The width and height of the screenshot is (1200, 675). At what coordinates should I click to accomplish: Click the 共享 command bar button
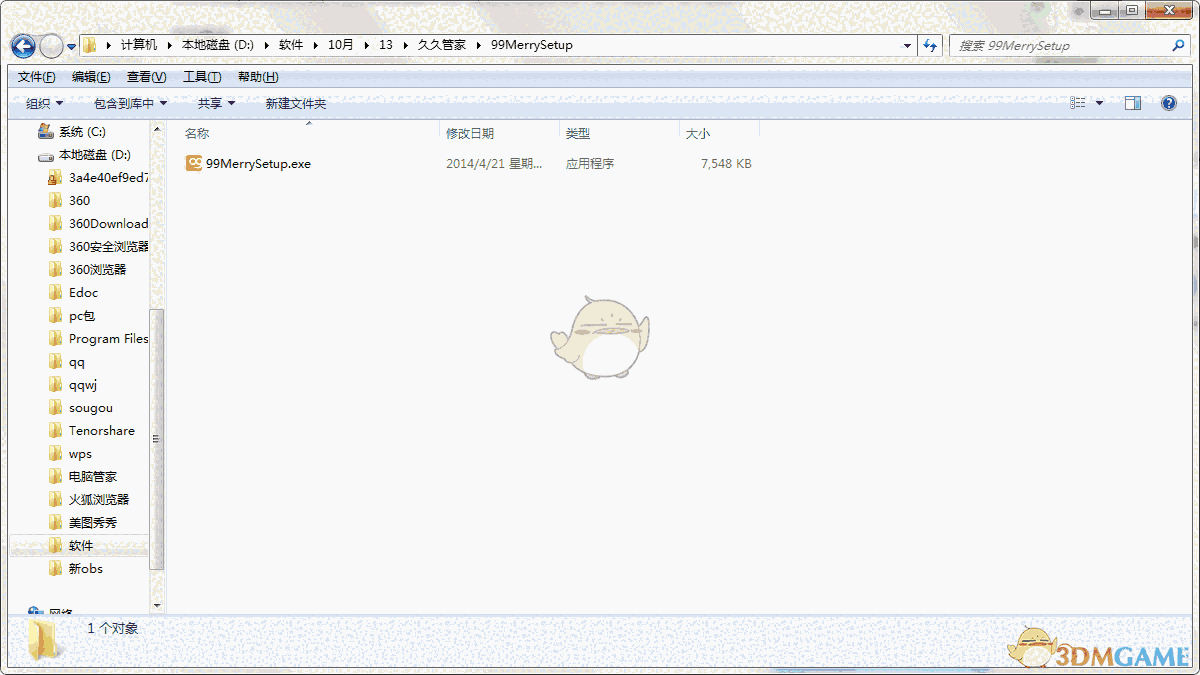point(213,102)
